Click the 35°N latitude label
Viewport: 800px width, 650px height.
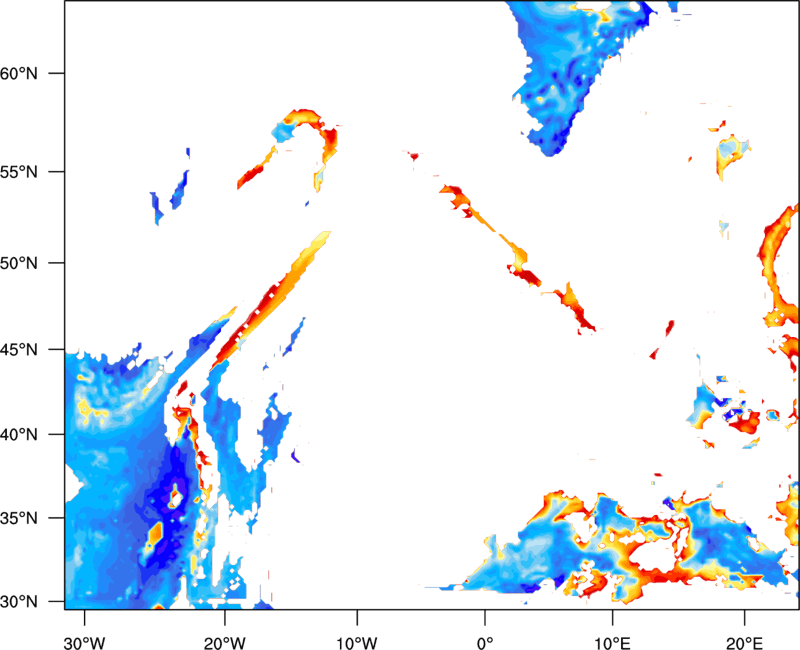pyautogui.click(x=19, y=518)
